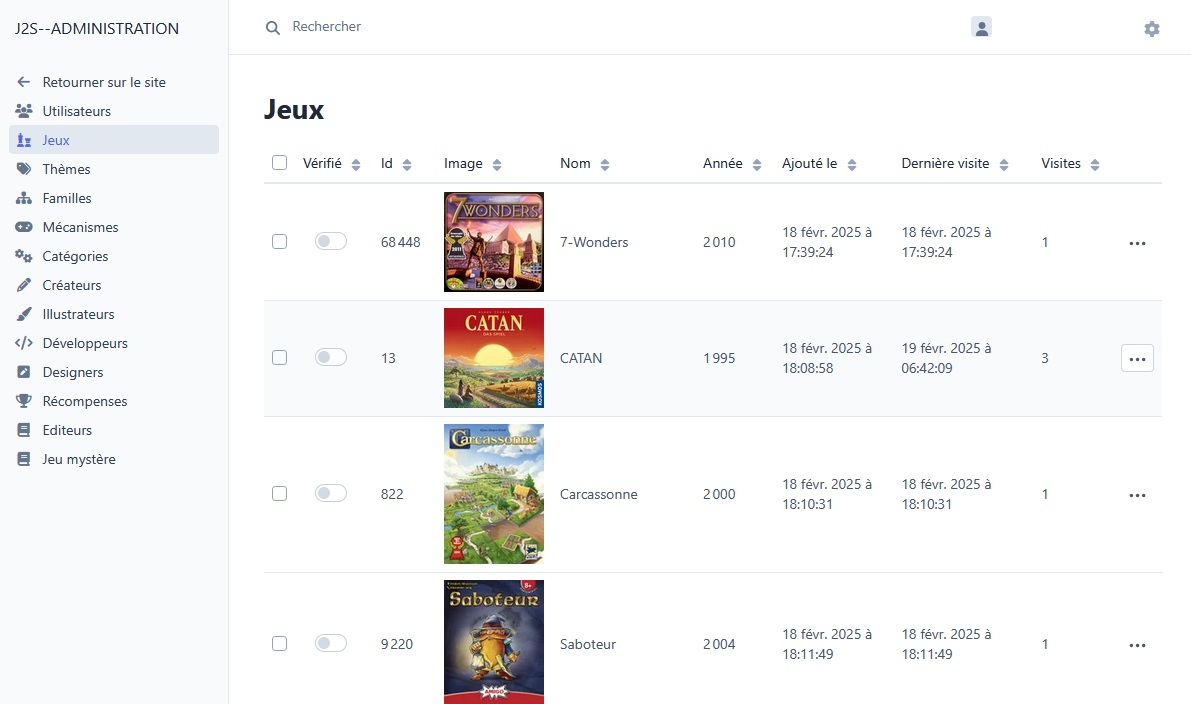This screenshot has height=704, width=1191.
Task: Select the header select-all checkbox
Action: (x=279, y=161)
